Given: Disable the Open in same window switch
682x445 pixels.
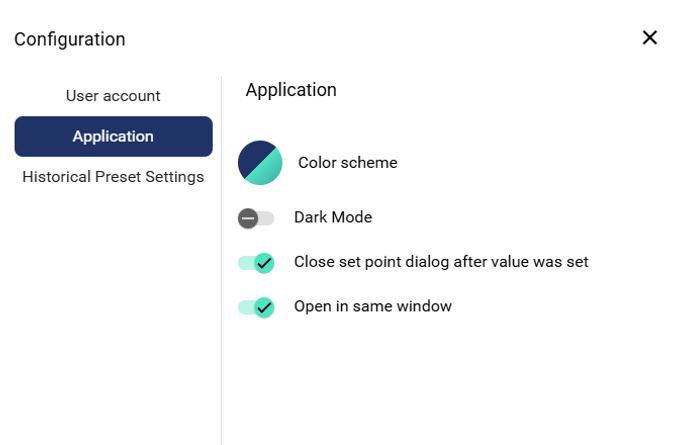Looking at the screenshot, I should click(256, 307).
